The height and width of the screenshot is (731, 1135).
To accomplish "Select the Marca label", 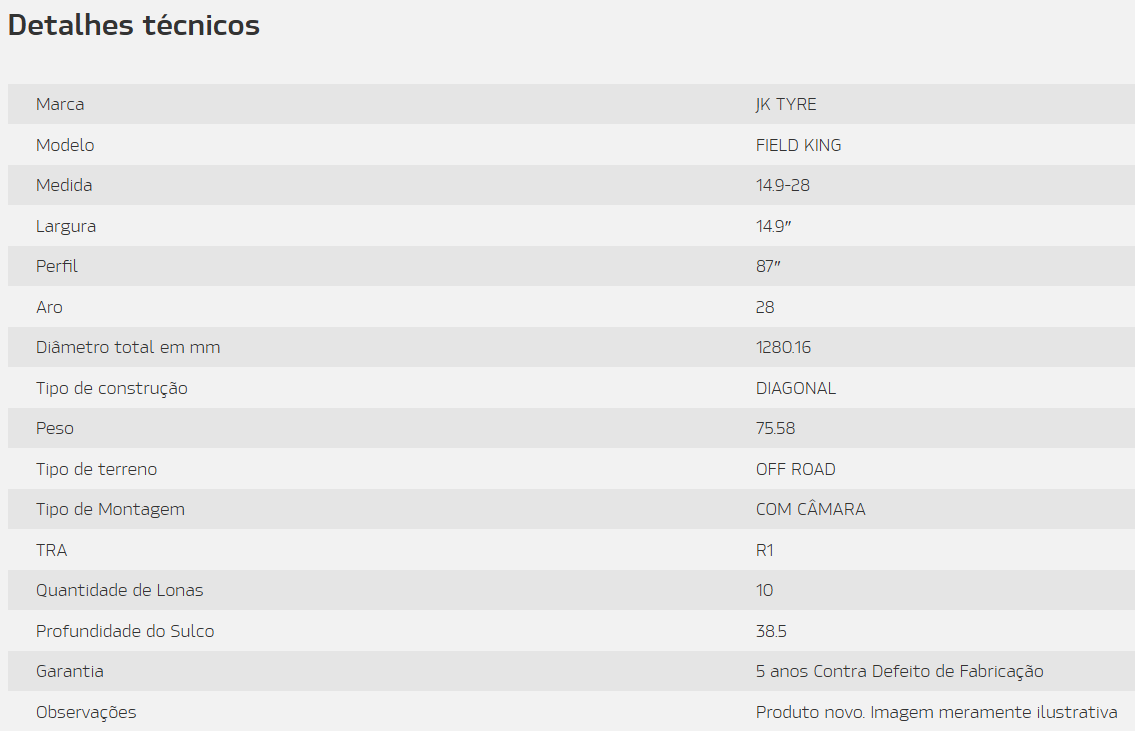I will point(60,104).
